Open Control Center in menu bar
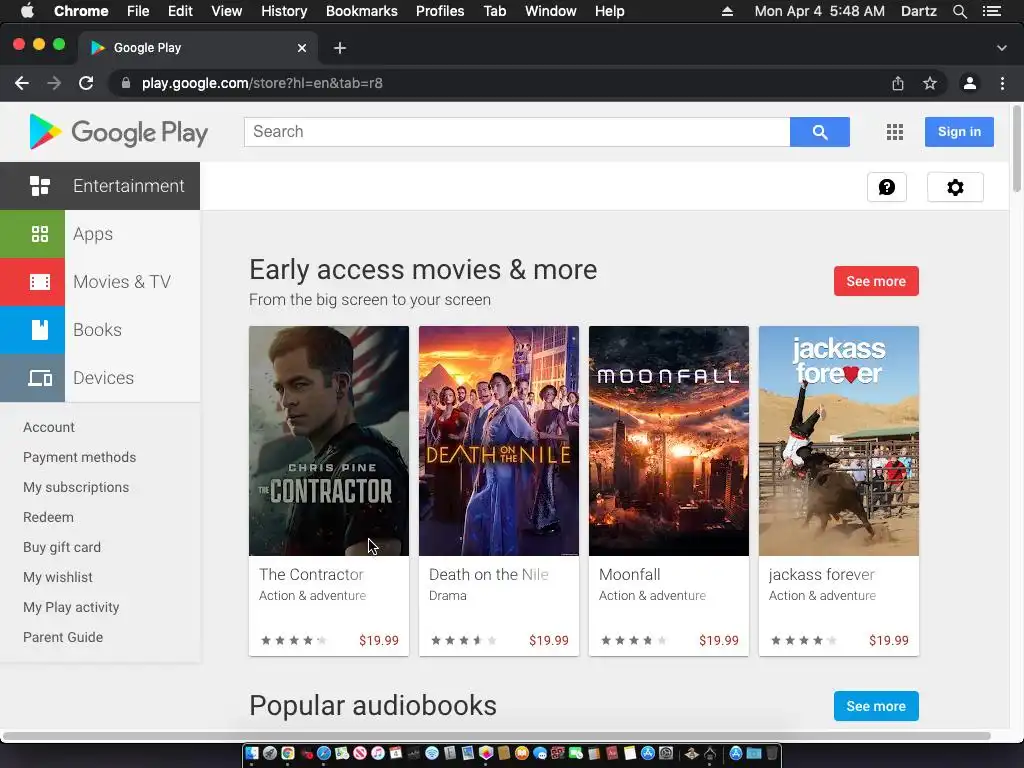This screenshot has height=768, width=1024. coord(992,11)
